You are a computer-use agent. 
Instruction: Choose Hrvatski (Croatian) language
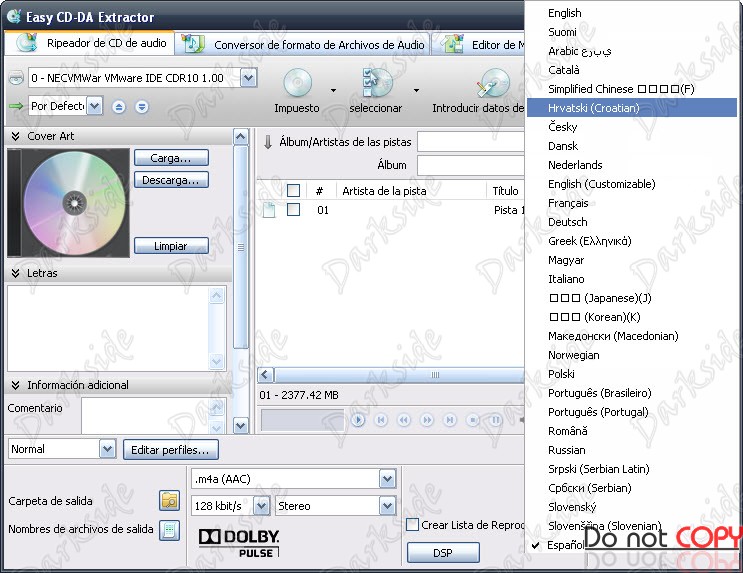(632, 108)
